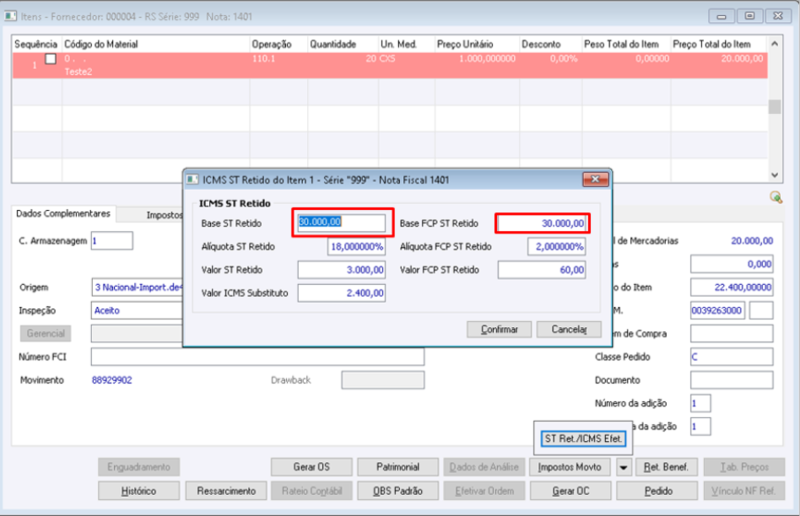
Task: Tick the checkbox in sequence row 1
Action: coord(51,59)
